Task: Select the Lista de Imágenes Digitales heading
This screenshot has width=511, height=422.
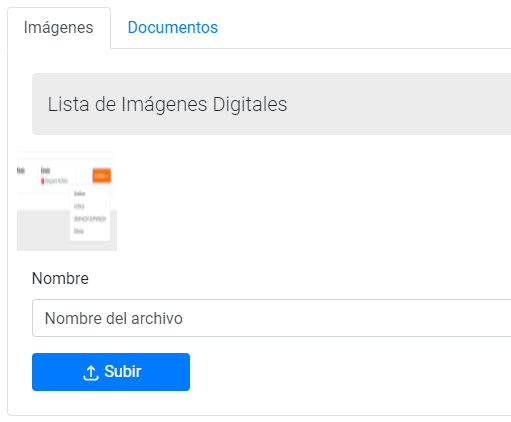Action: click(x=167, y=104)
